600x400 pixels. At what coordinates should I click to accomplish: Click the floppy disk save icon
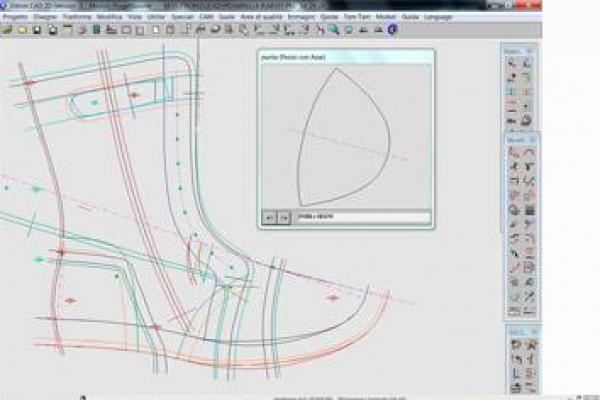[36, 30]
